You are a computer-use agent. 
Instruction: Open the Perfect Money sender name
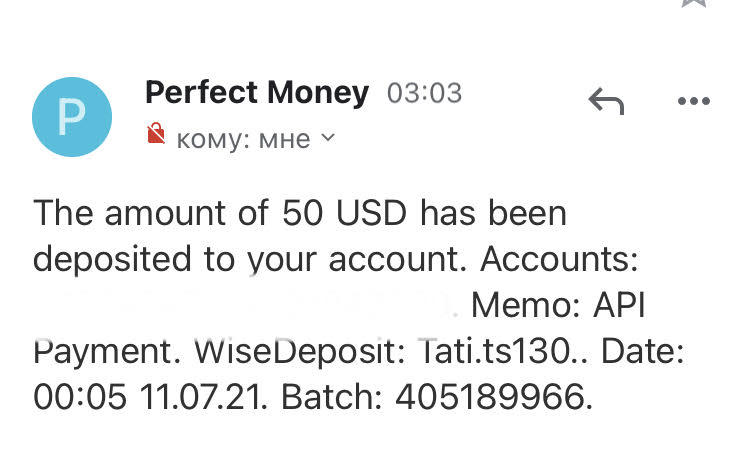tap(257, 93)
